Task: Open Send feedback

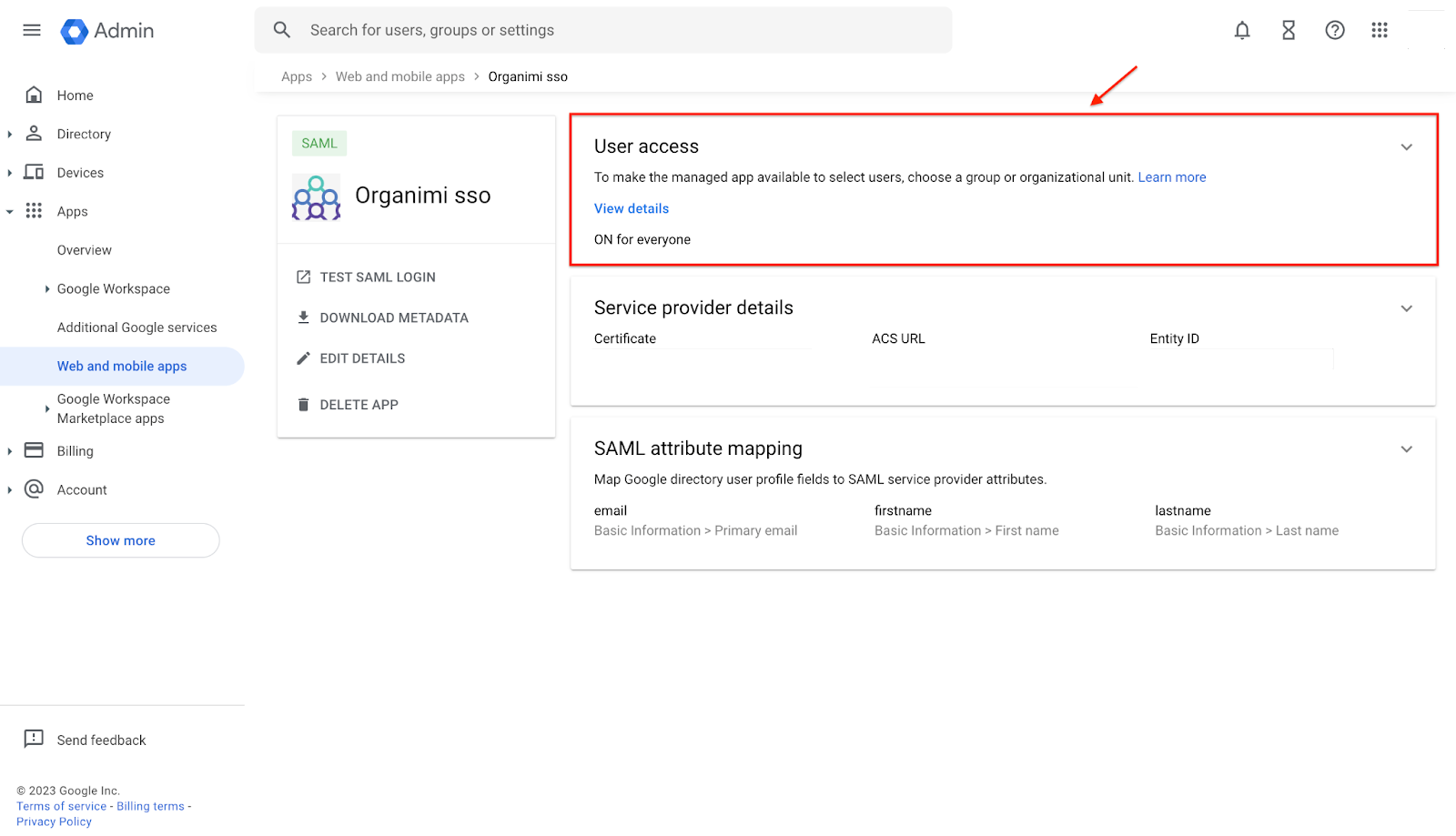Action: click(x=101, y=740)
